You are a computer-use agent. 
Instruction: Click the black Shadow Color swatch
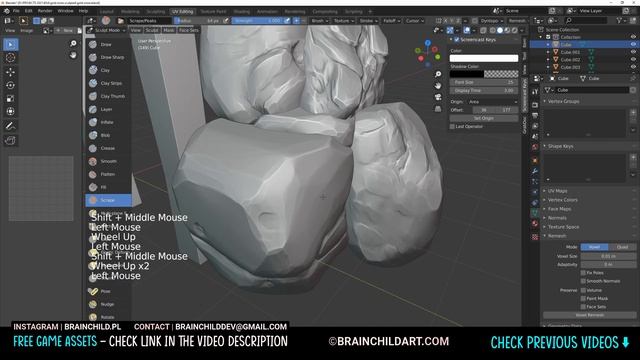(467, 74)
